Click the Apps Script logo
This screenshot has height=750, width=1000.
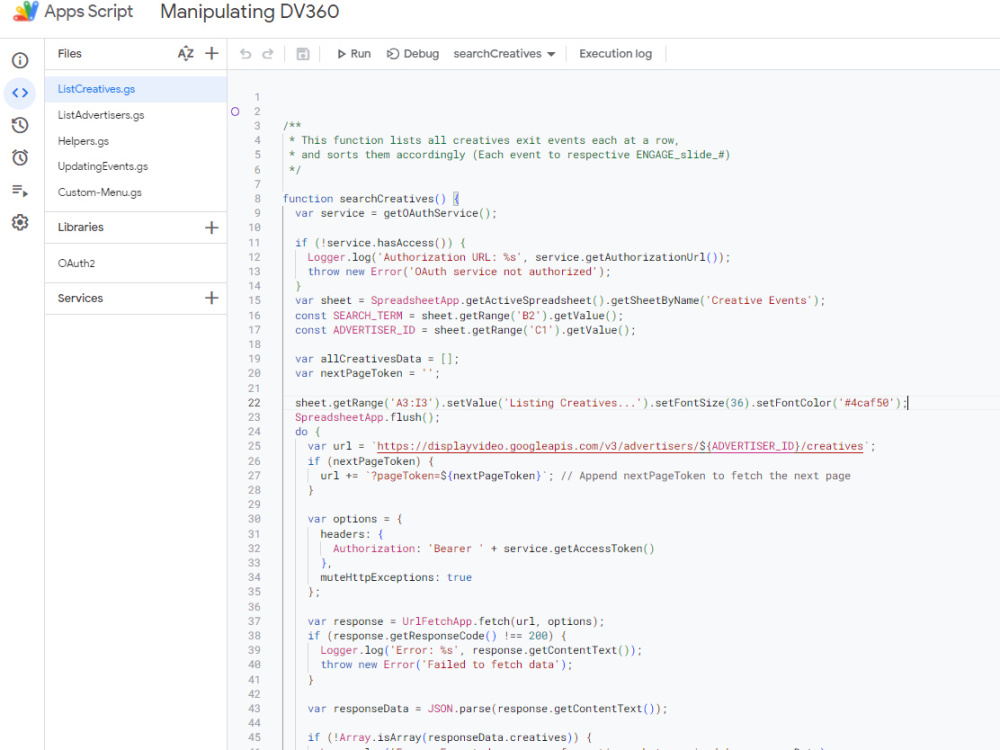pos(26,11)
